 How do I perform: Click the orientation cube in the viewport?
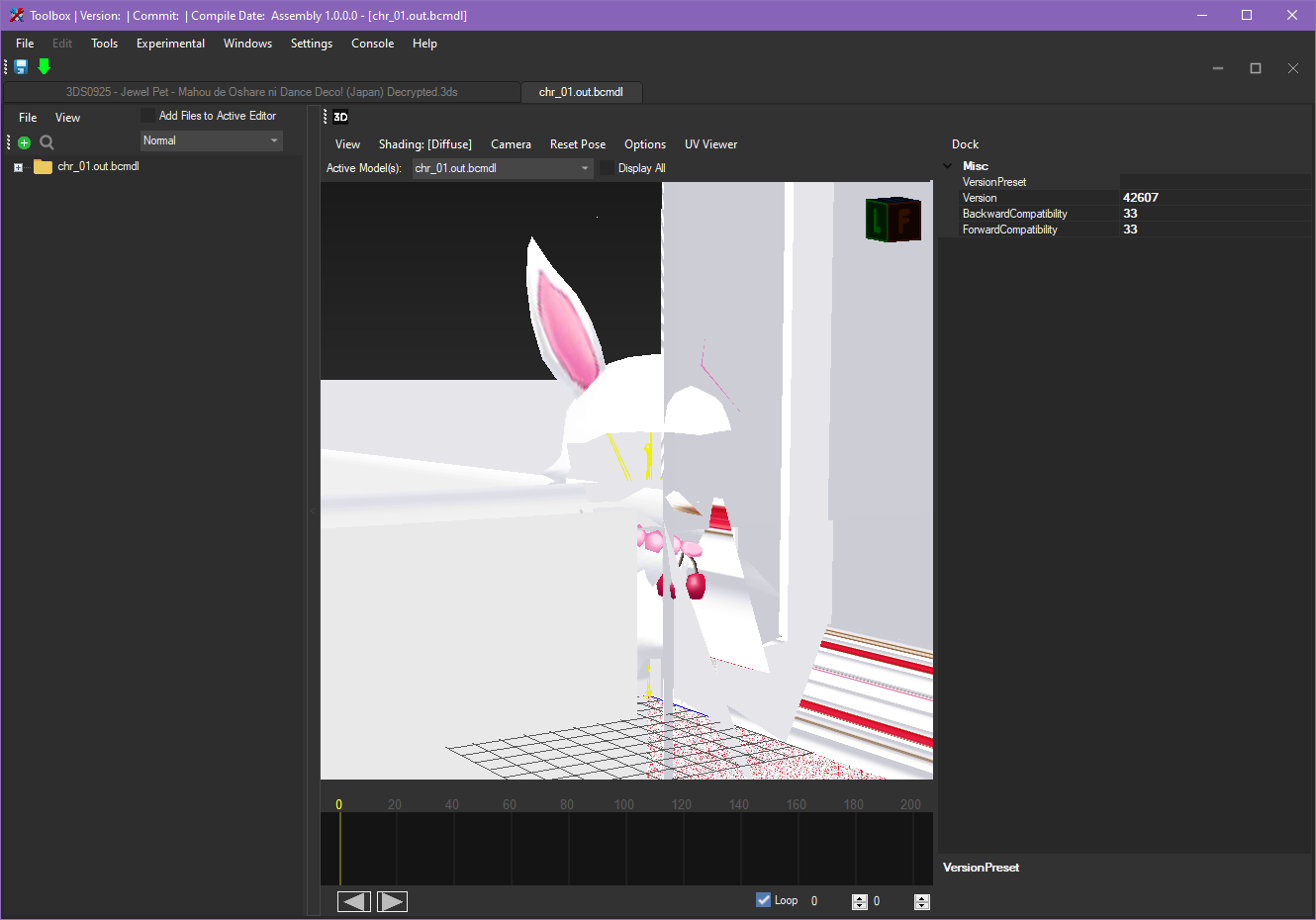pos(893,220)
